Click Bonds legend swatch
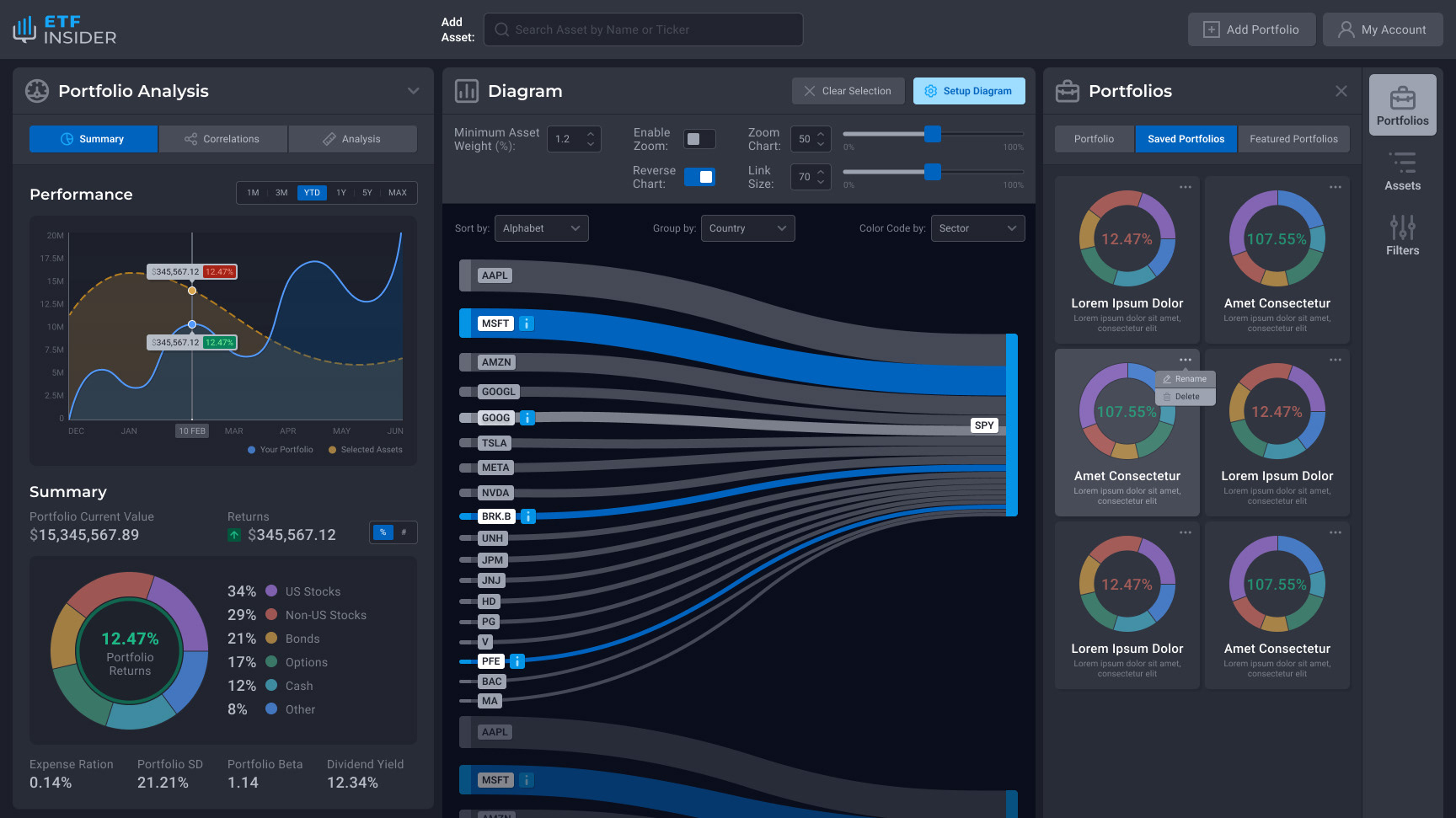This screenshot has height=818, width=1456. click(x=271, y=638)
